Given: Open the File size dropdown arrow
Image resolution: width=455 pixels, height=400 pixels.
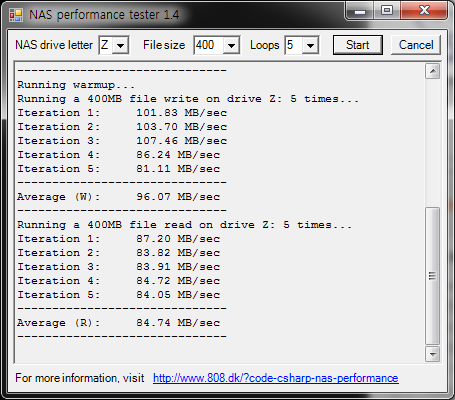Looking at the screenshot, I should pyautogui.click(x=231, y=45).
